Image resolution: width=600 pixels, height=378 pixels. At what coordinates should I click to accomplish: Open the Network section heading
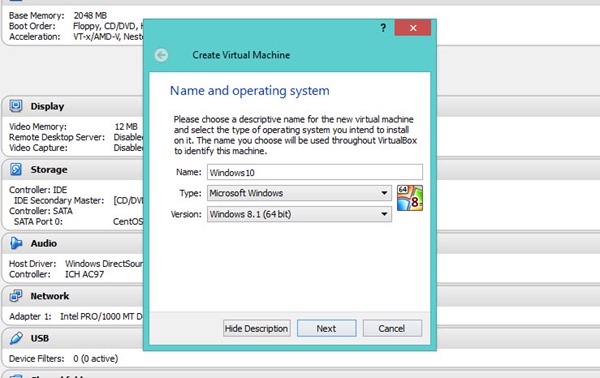tap(50, 296)
